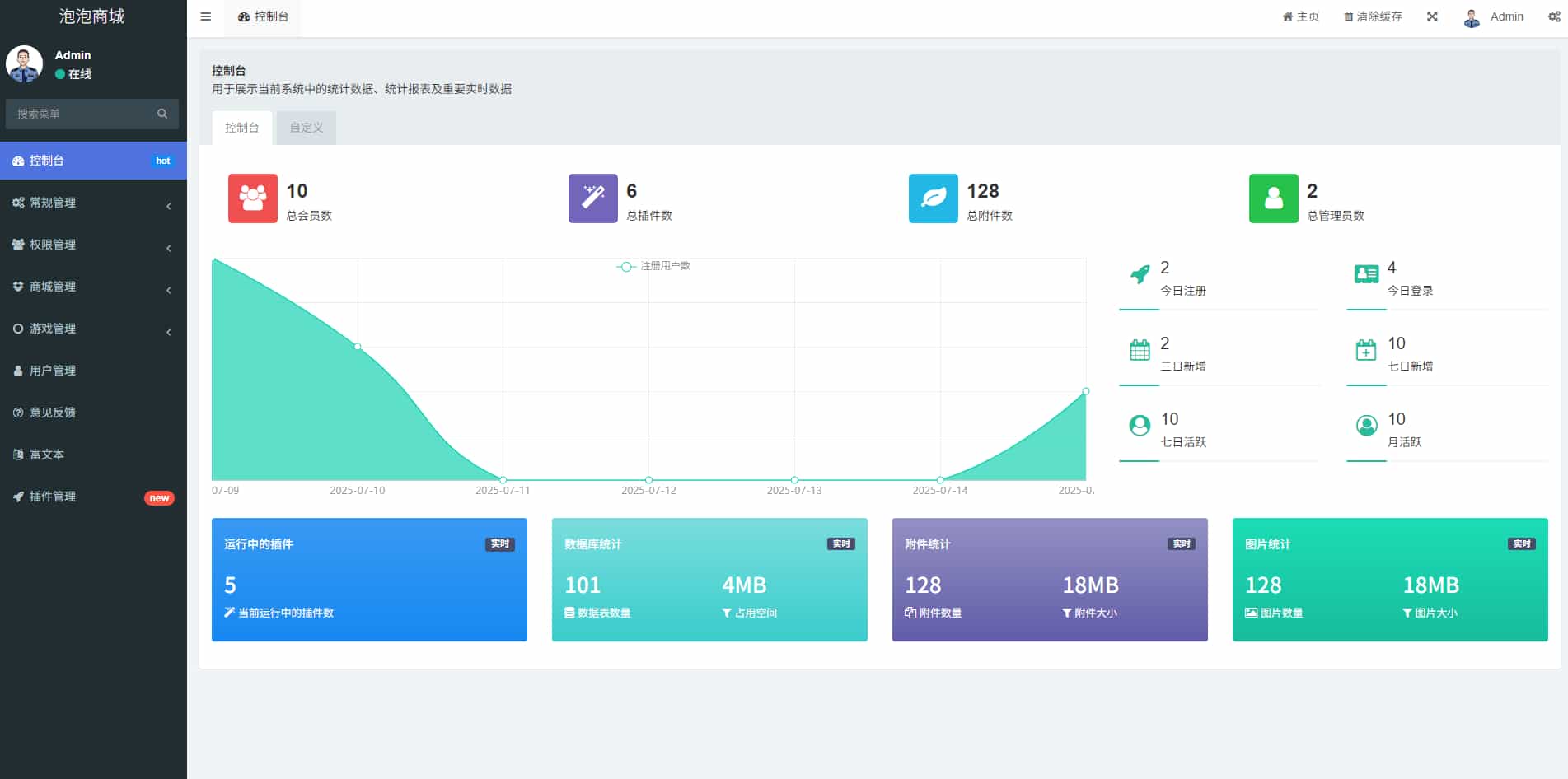Click the sidebar menu search field
This screenshot has width=1568, height=779.
click(82, 114)
